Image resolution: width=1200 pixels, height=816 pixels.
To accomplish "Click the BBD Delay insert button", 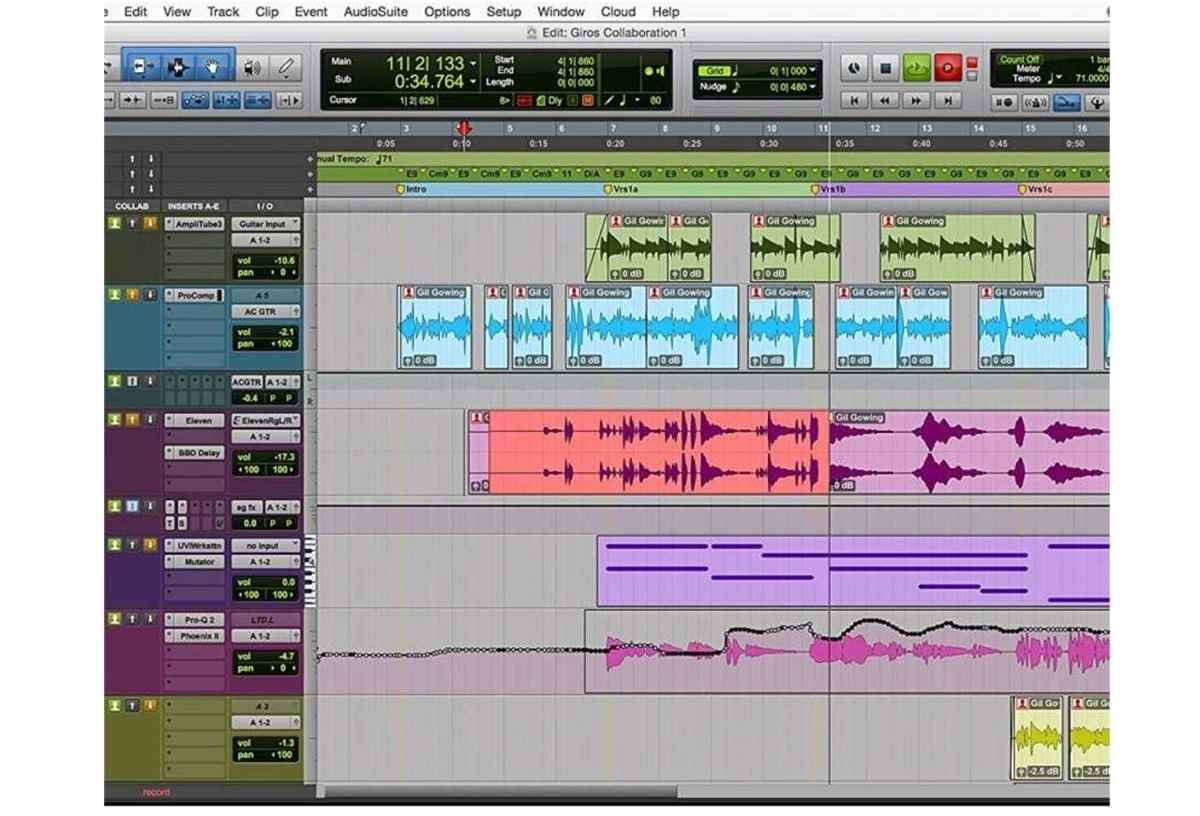I will pos(196,453).
